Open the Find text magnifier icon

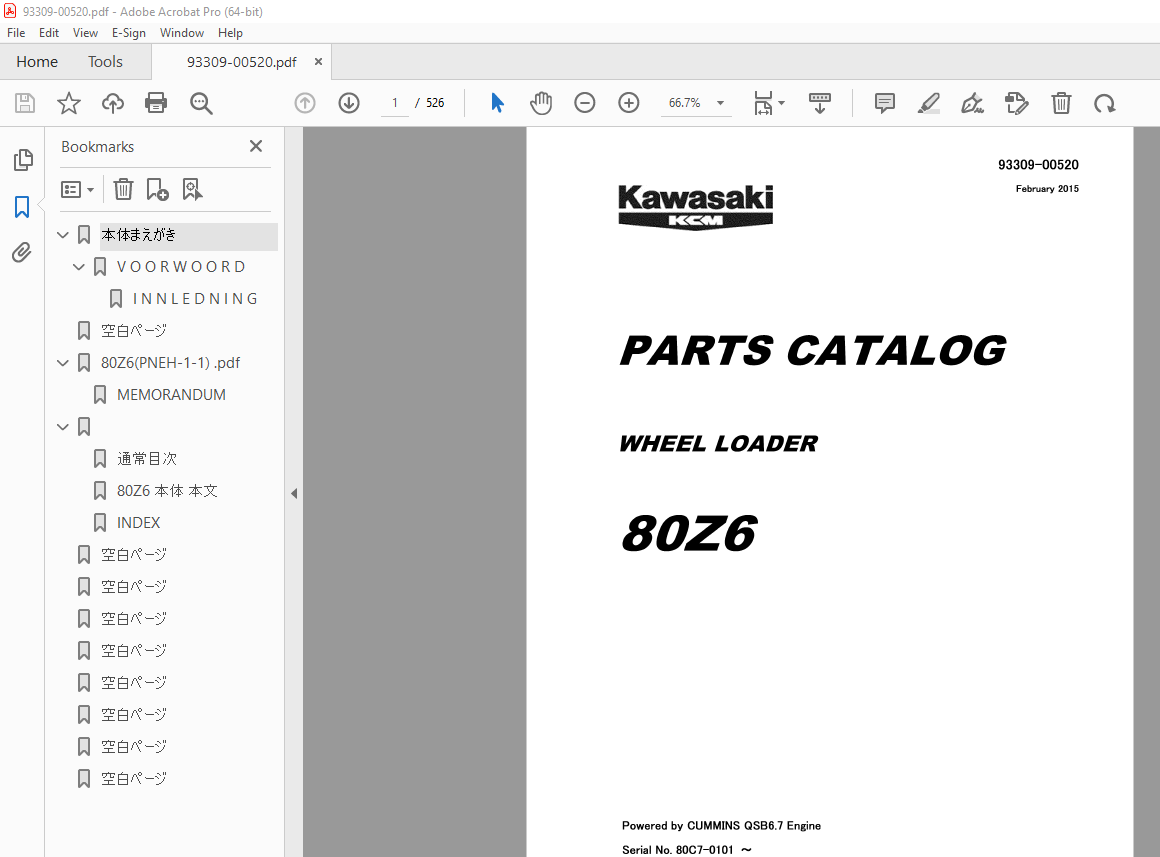[200, 103]
